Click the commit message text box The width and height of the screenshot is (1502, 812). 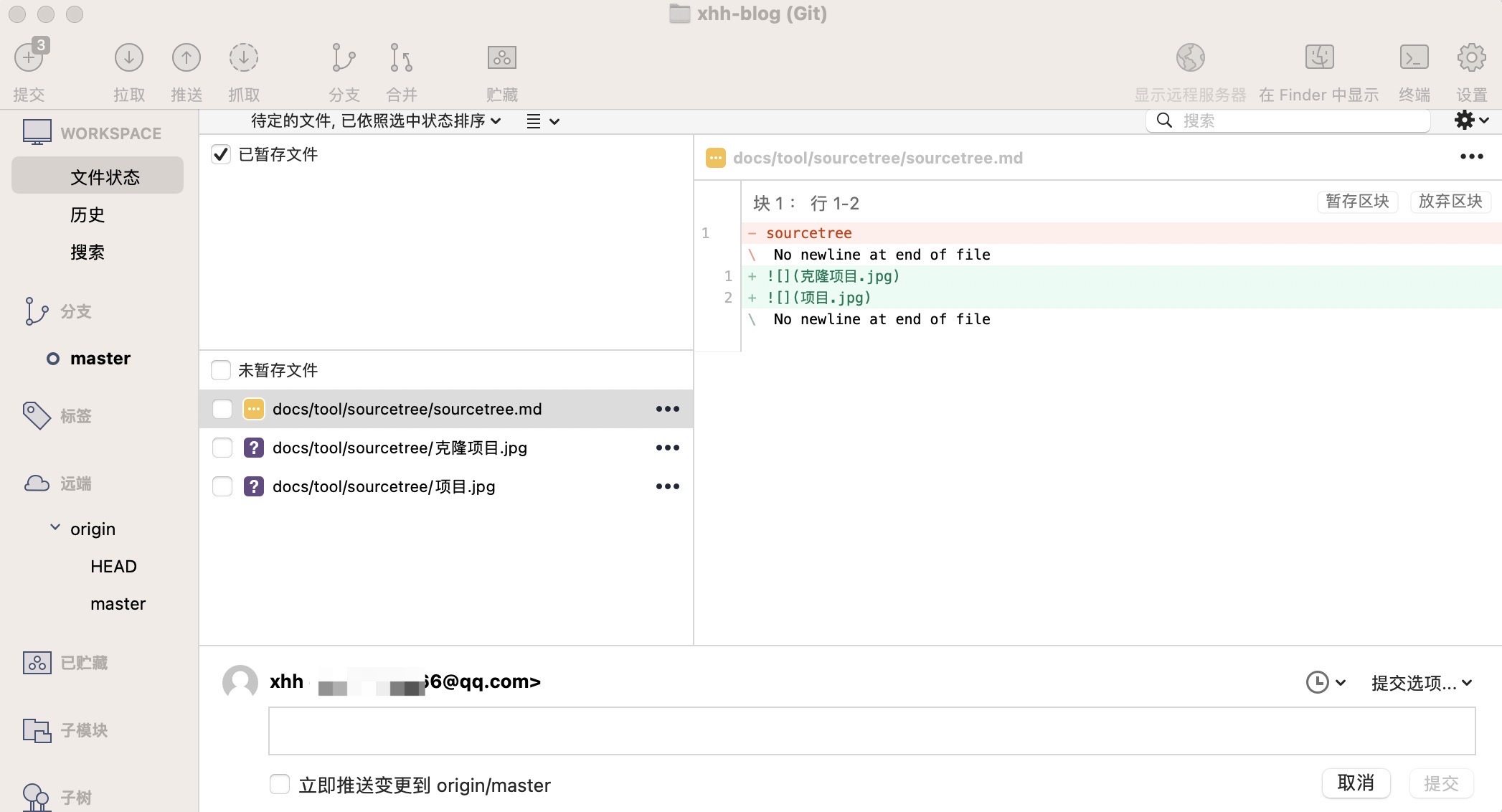tap(872, 731)
